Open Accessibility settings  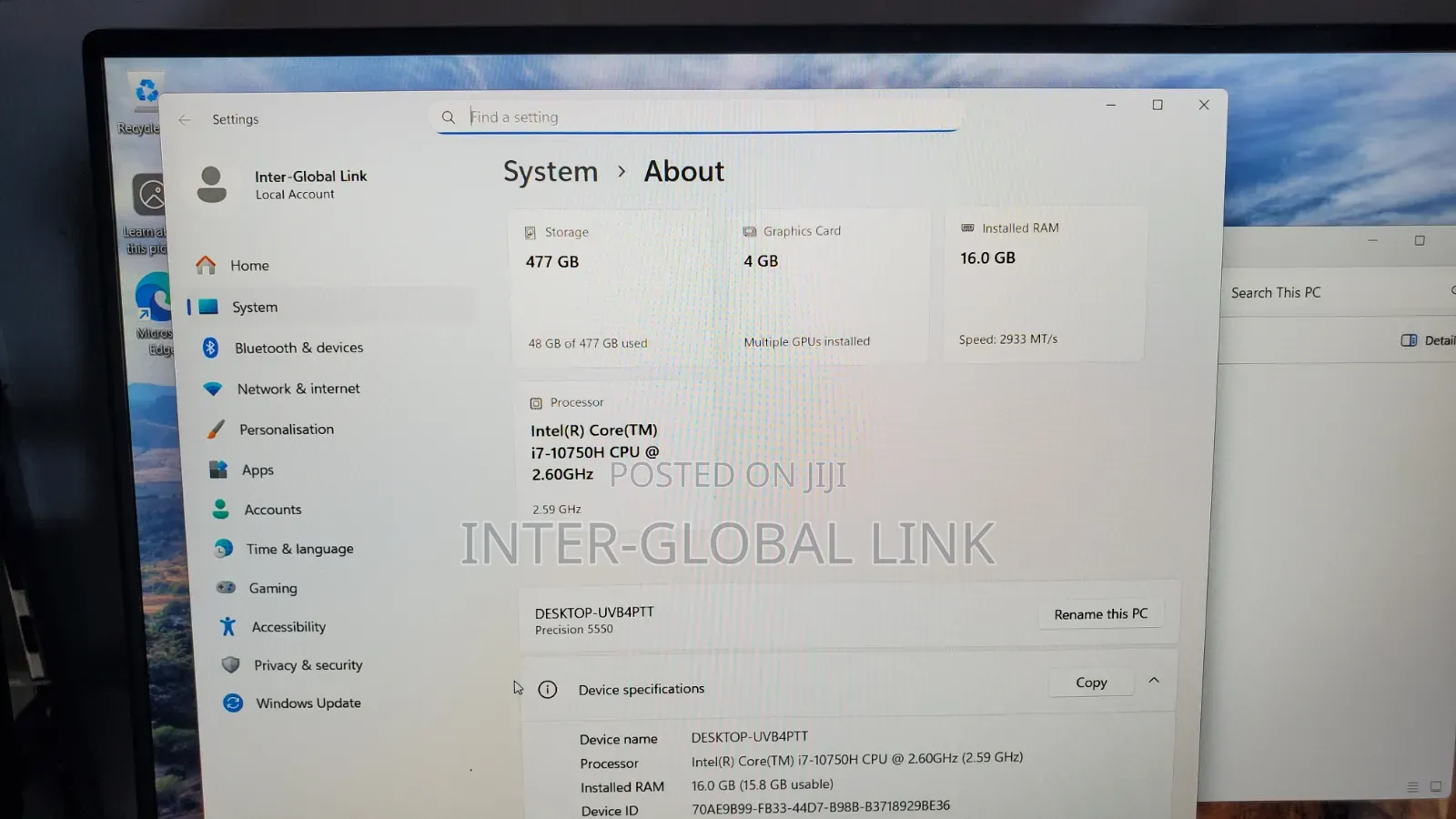(288, 627)
